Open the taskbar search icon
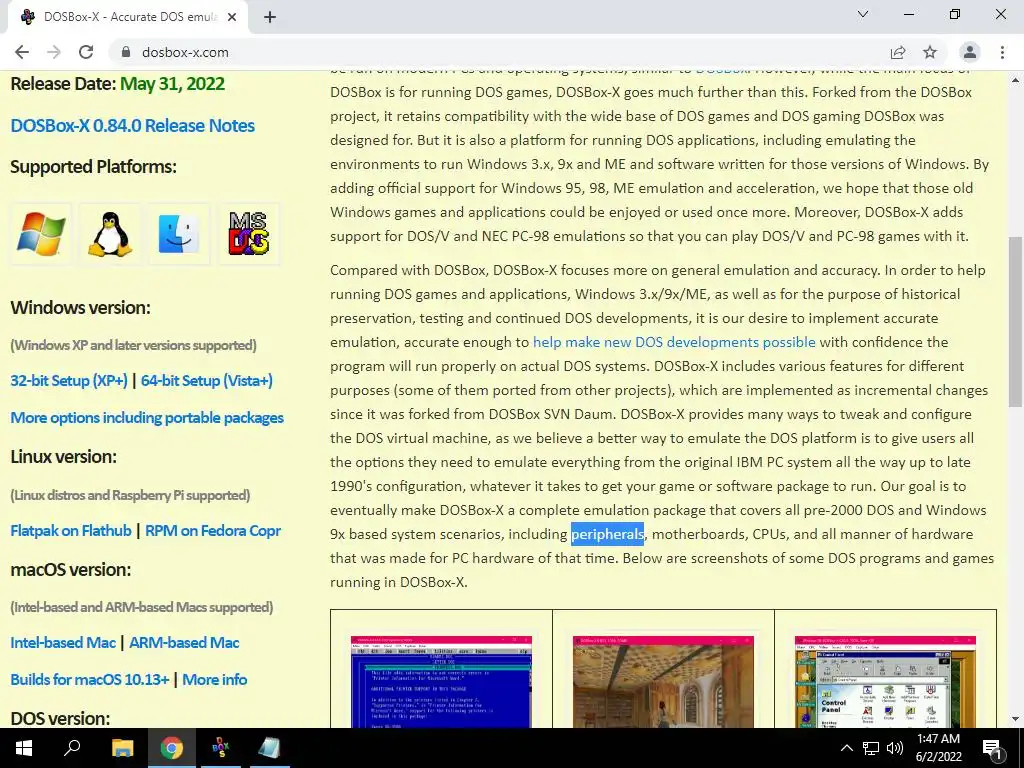This screenshot has height=768, width=1024. point(72,748)
